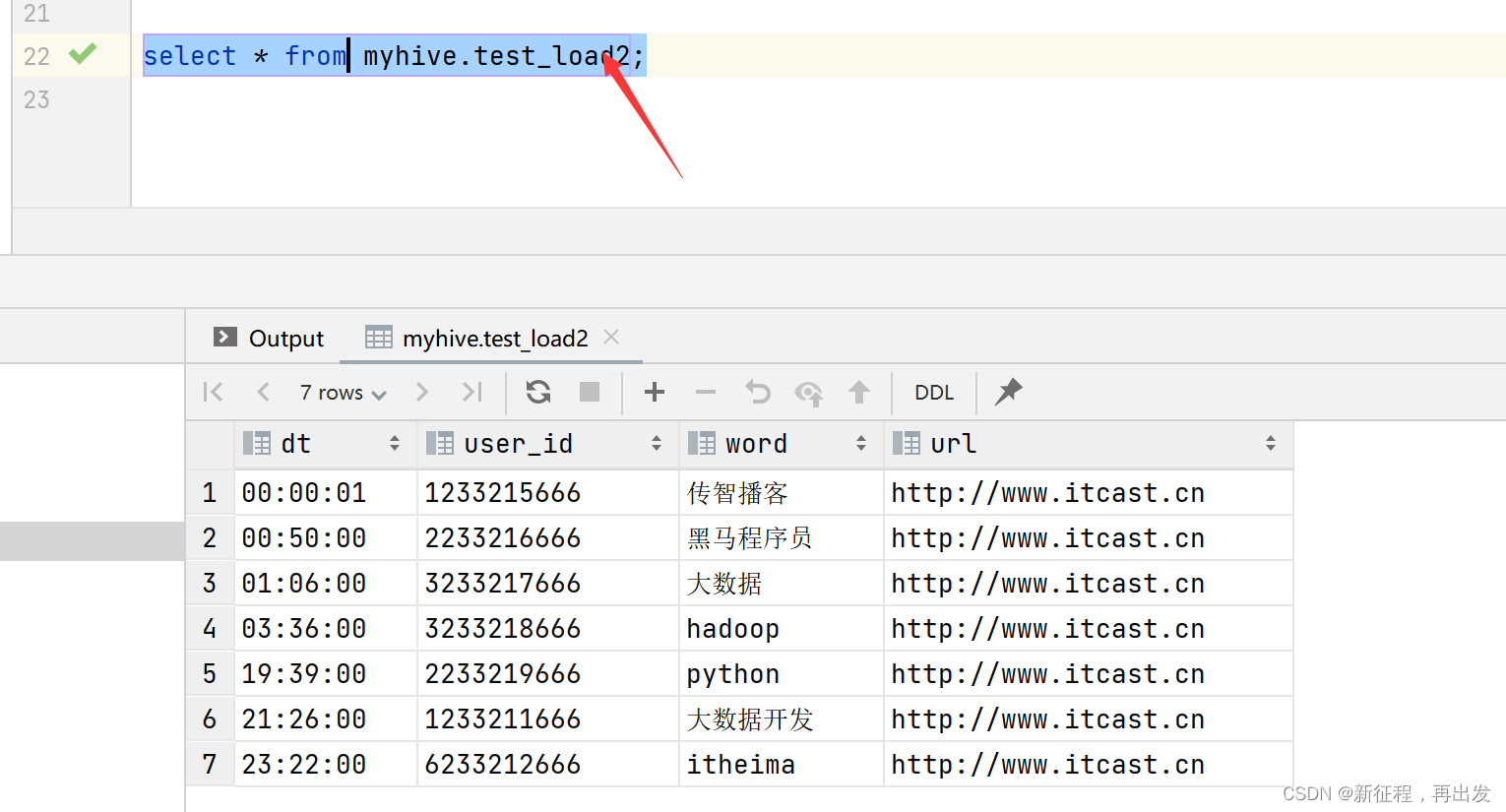1506x812 pixels.
Task: Select url cell in the itheima row
Action: [1089, 765]
